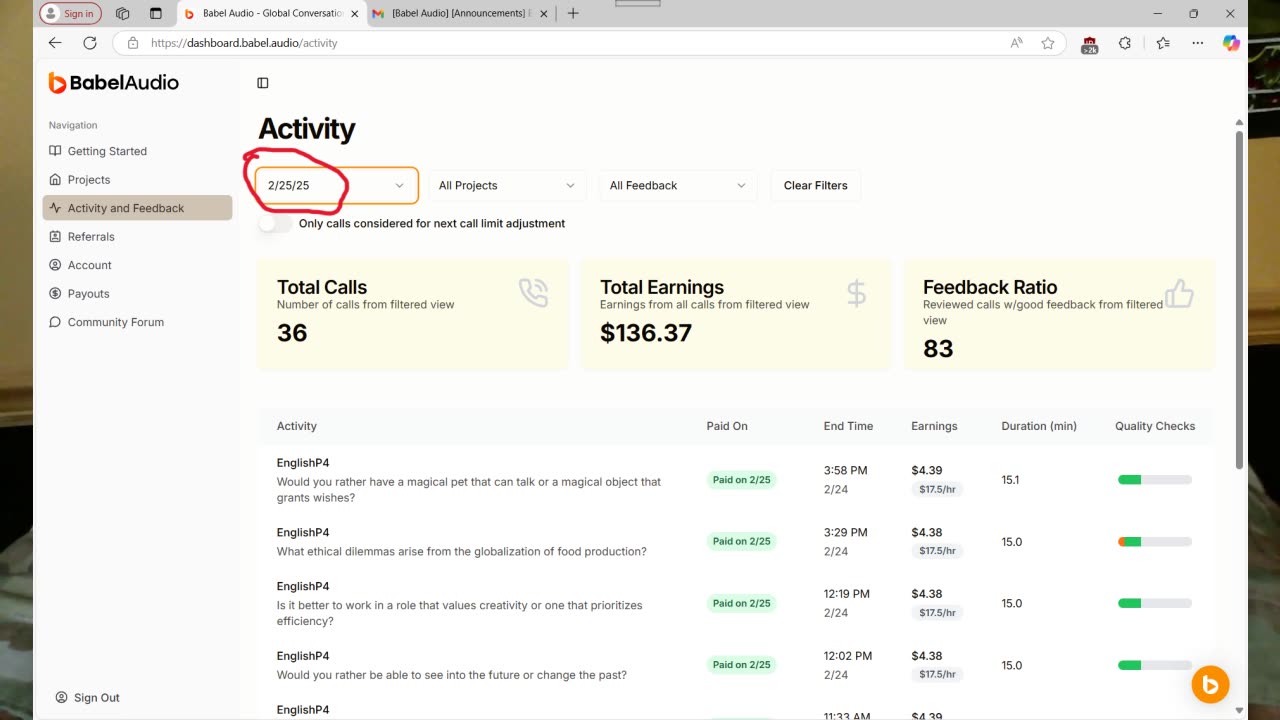
Task: Click the Account user icon
Action: [55, 265]
